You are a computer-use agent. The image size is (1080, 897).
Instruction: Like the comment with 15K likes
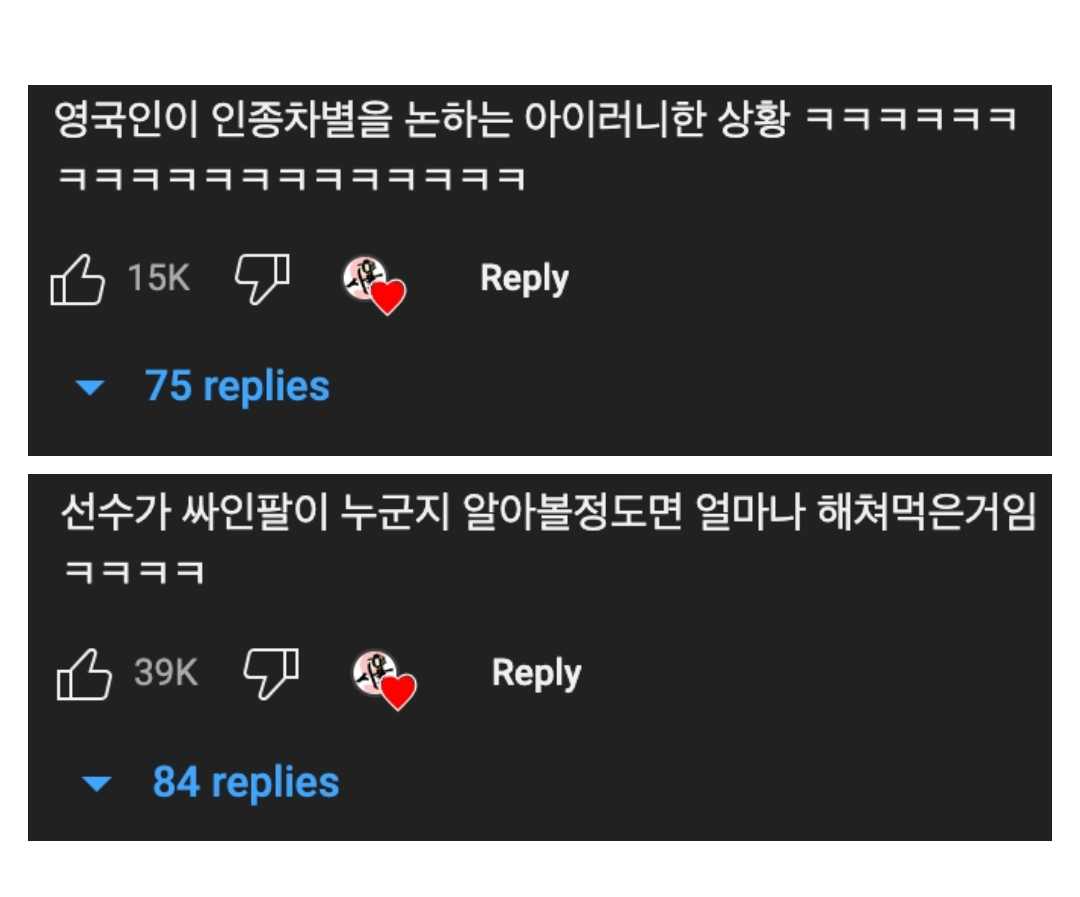click(77, 279)
